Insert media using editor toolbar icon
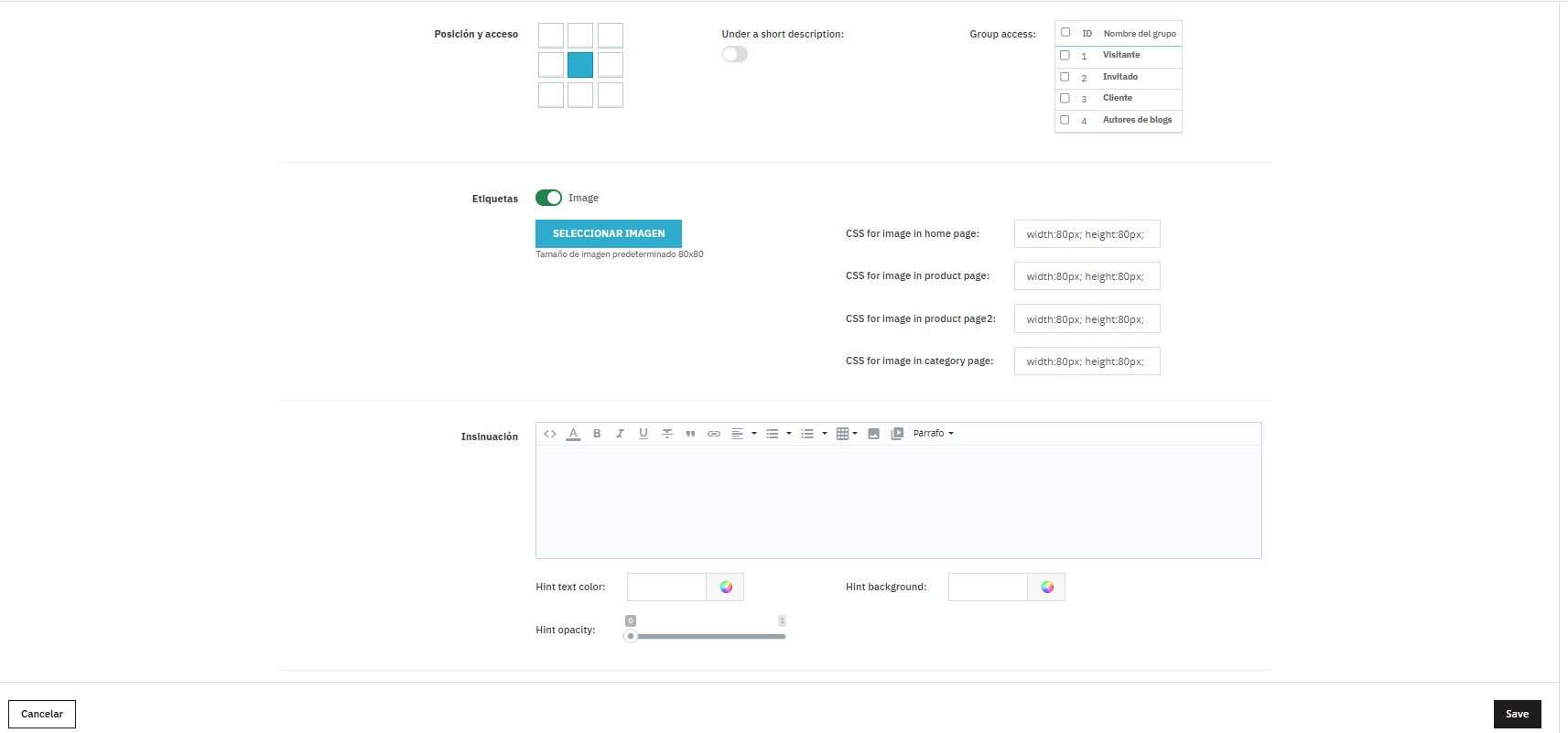The width and height of the screenshot is (1568, 733). pos(897,434)
